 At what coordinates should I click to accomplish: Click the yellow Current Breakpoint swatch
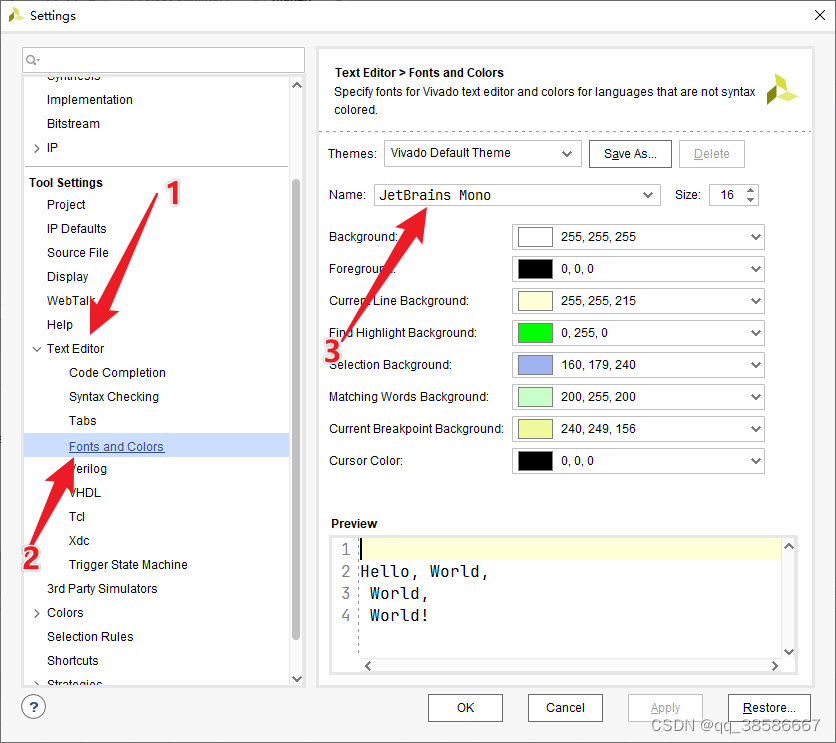tap(535, 429)
